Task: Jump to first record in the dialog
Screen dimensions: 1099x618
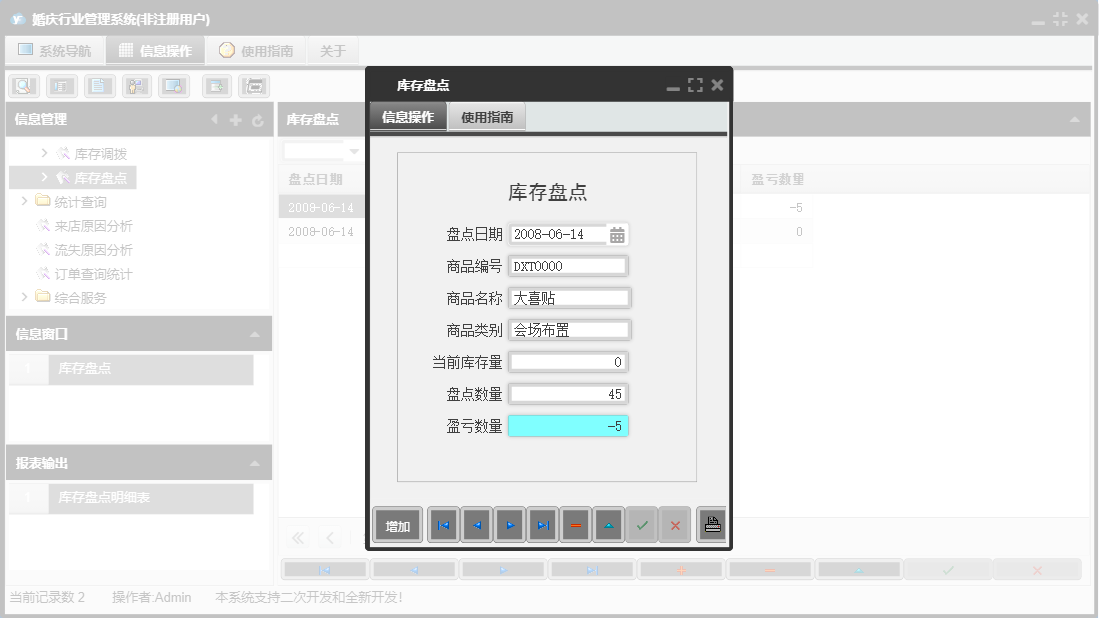Action: [x=443, y=524]
